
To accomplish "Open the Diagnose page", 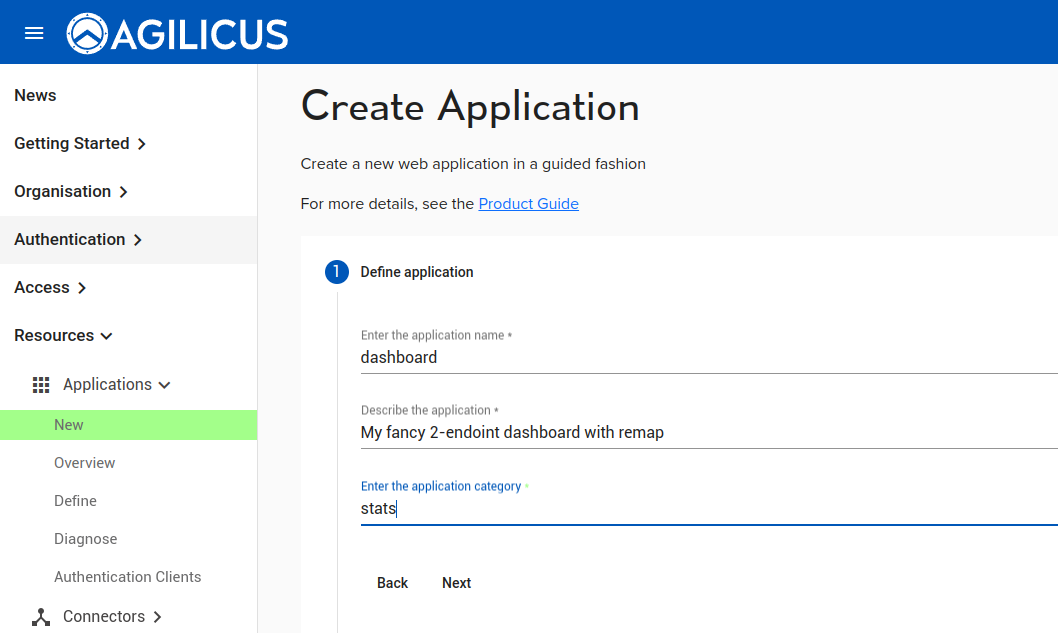I will pyautogui.click(x=86, y=539).
